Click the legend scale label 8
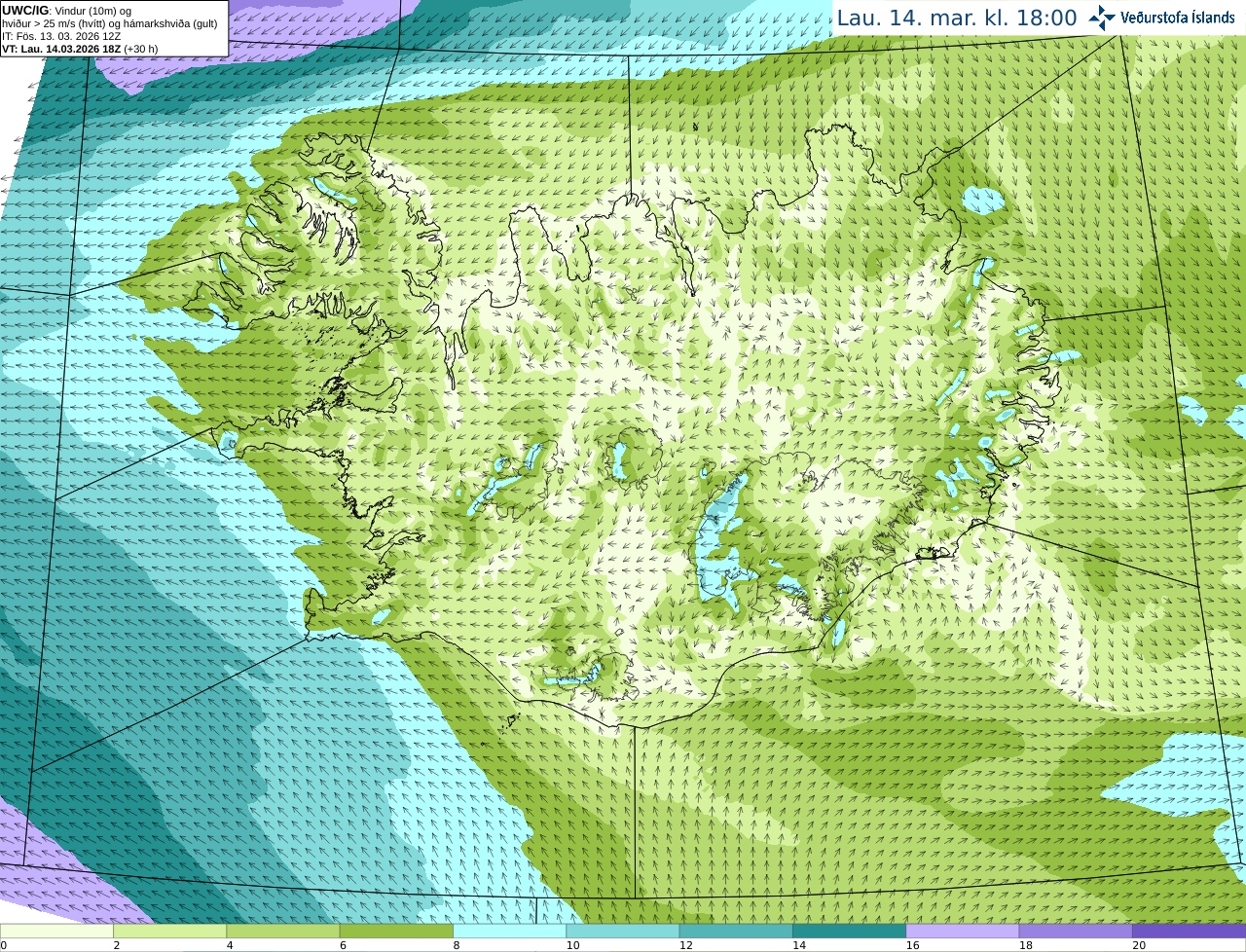 [x=457, y=945]
